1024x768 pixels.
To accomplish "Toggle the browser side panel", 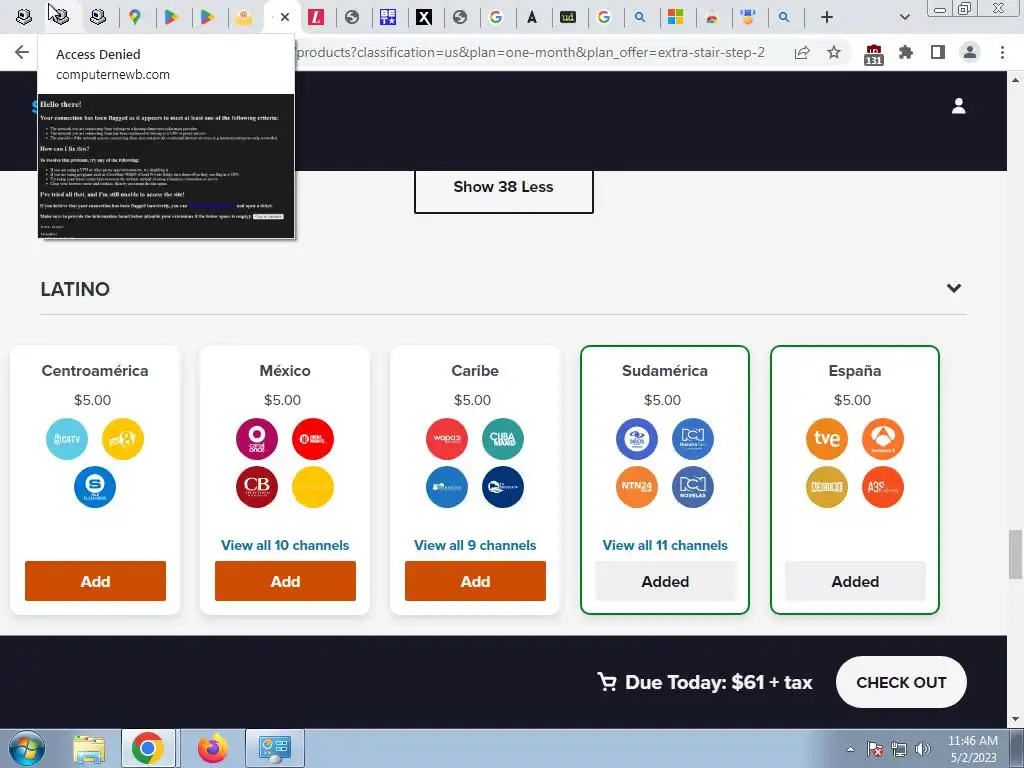I will pos(938,52).
